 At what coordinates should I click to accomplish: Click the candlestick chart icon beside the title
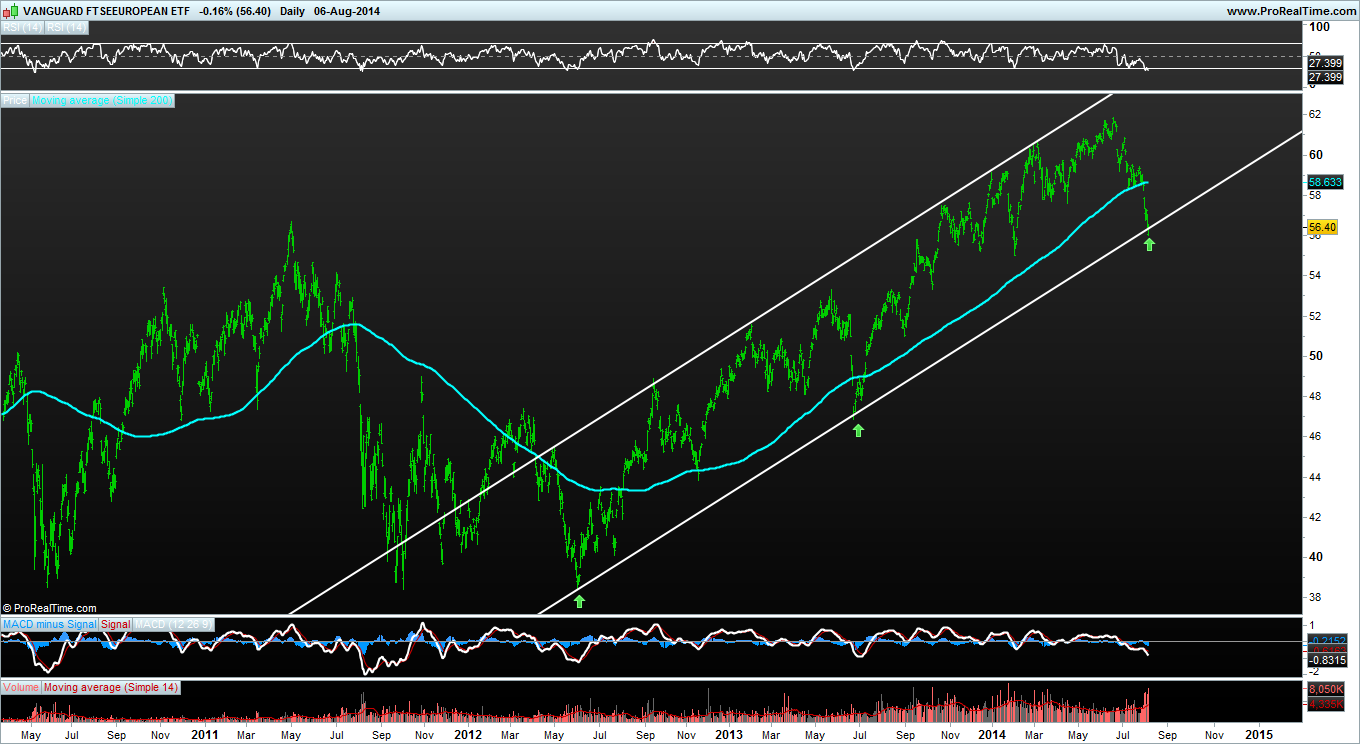[9, 9]
